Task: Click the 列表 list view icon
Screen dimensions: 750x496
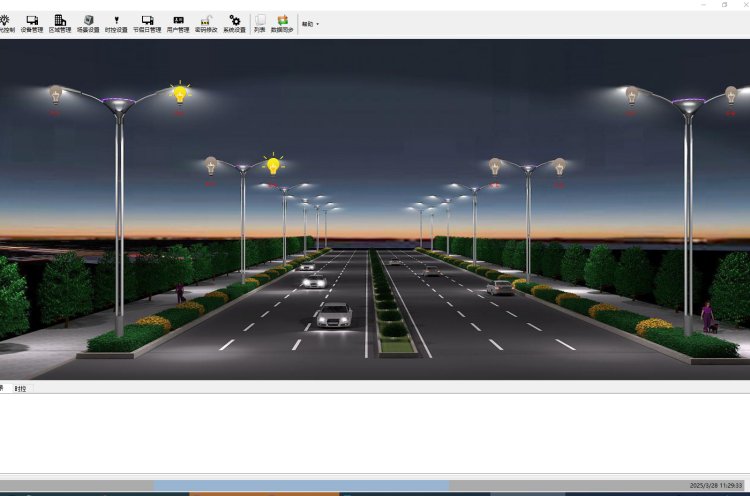Action: click(x=260, y=23)
